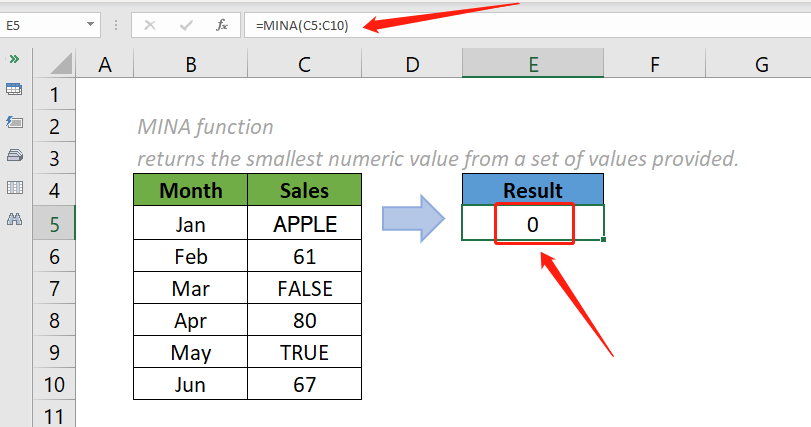Open the Name Box dropdown arrow

click(x=91, y=25)
